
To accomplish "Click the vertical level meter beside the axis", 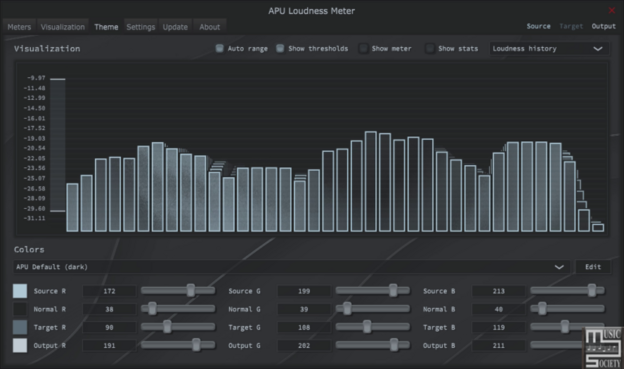I will pos(58,145).
